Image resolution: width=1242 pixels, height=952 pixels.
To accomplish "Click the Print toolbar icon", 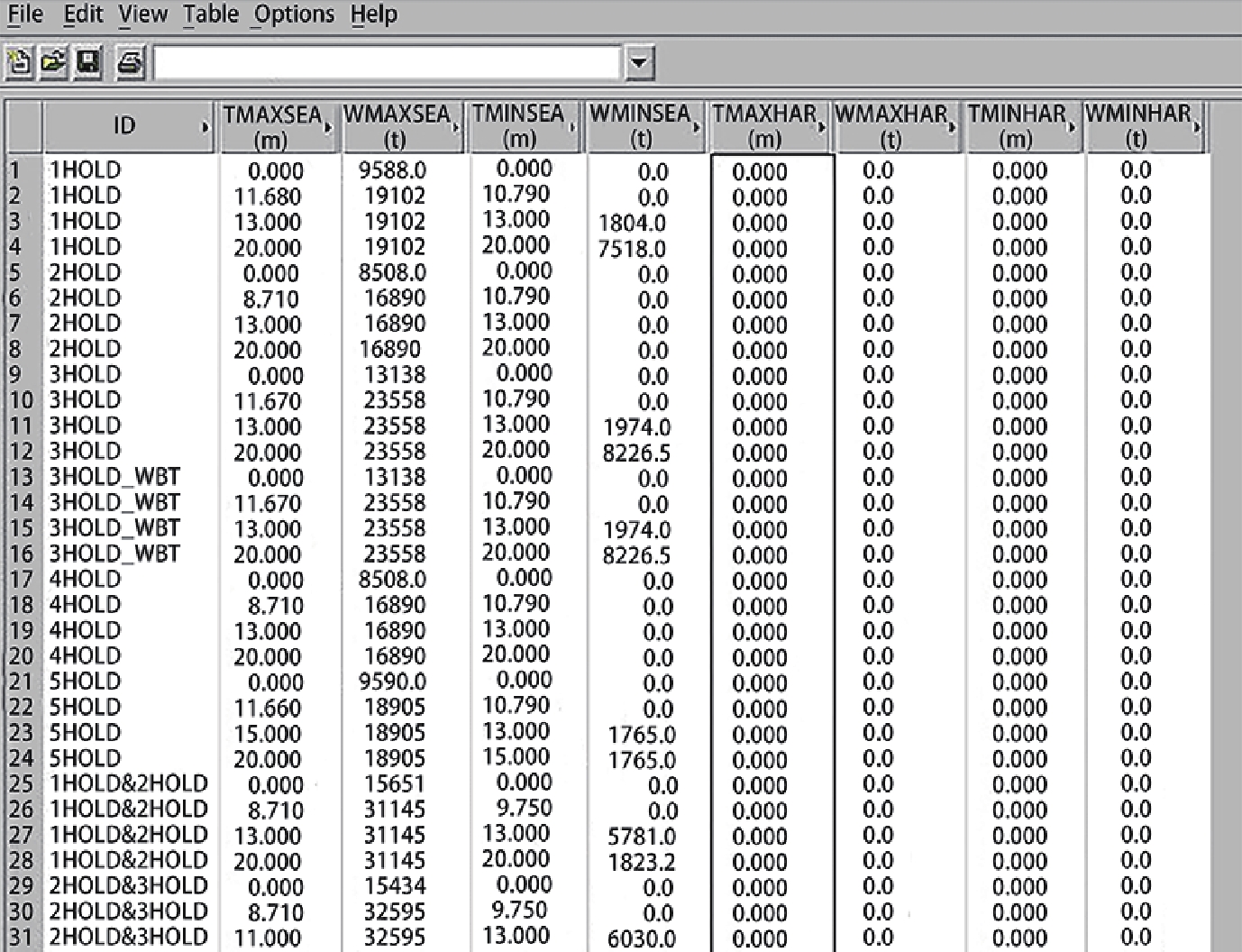I will point(131,63).
